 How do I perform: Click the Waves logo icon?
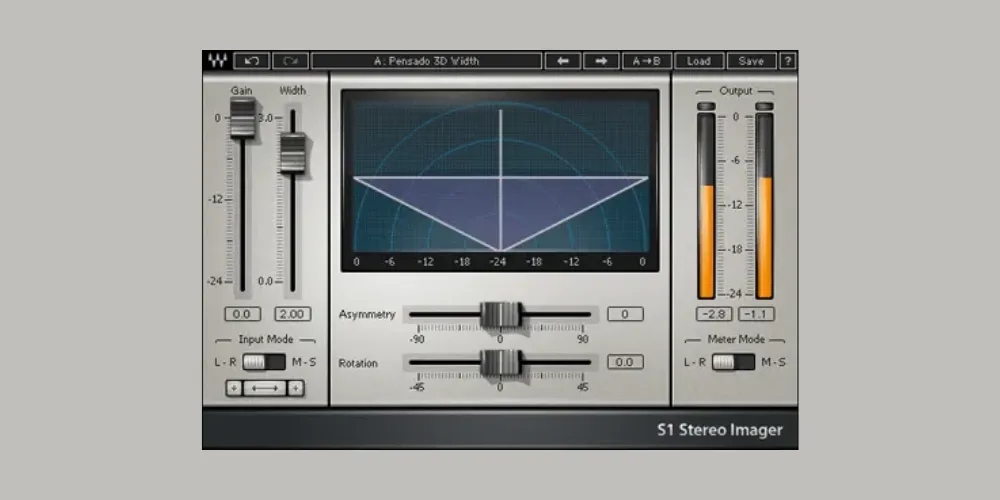[217, 61]
